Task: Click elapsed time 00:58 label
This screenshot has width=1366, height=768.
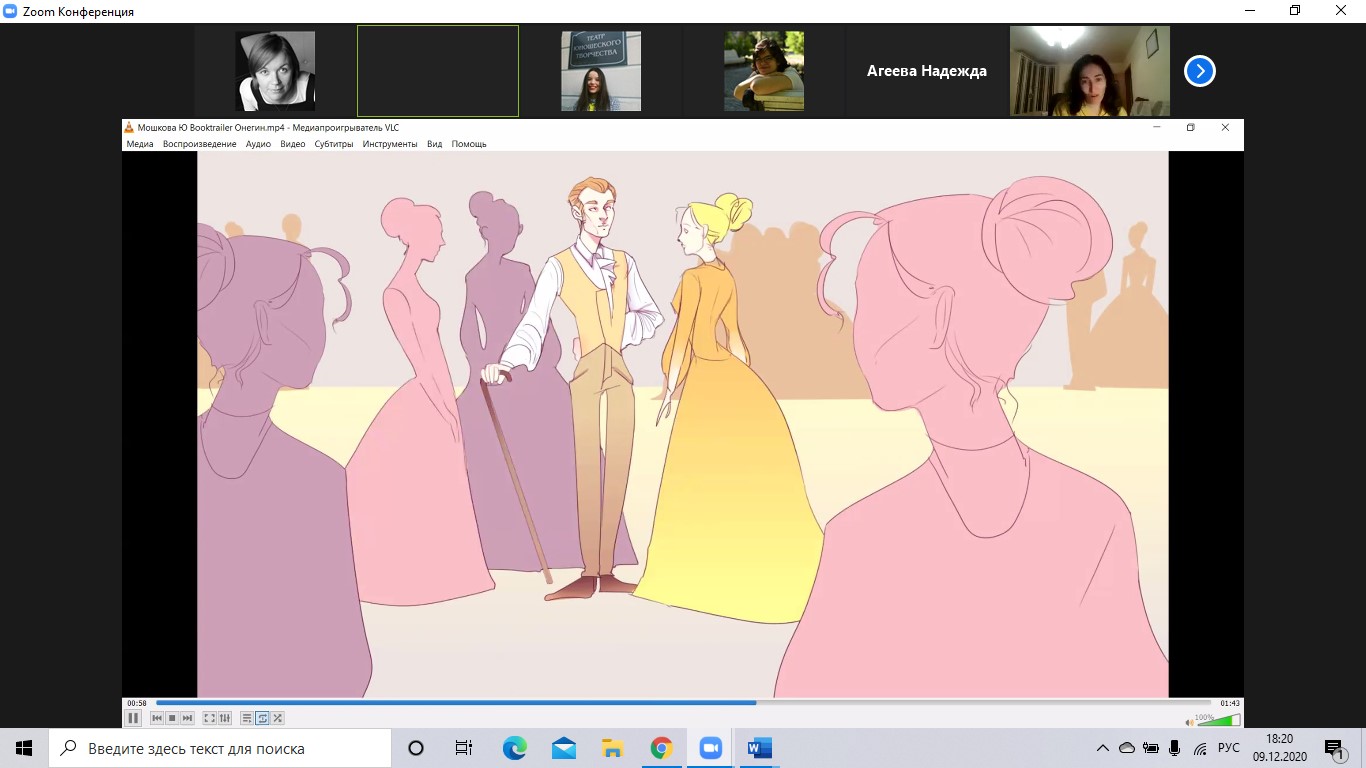Action: (x=136, y=703)
